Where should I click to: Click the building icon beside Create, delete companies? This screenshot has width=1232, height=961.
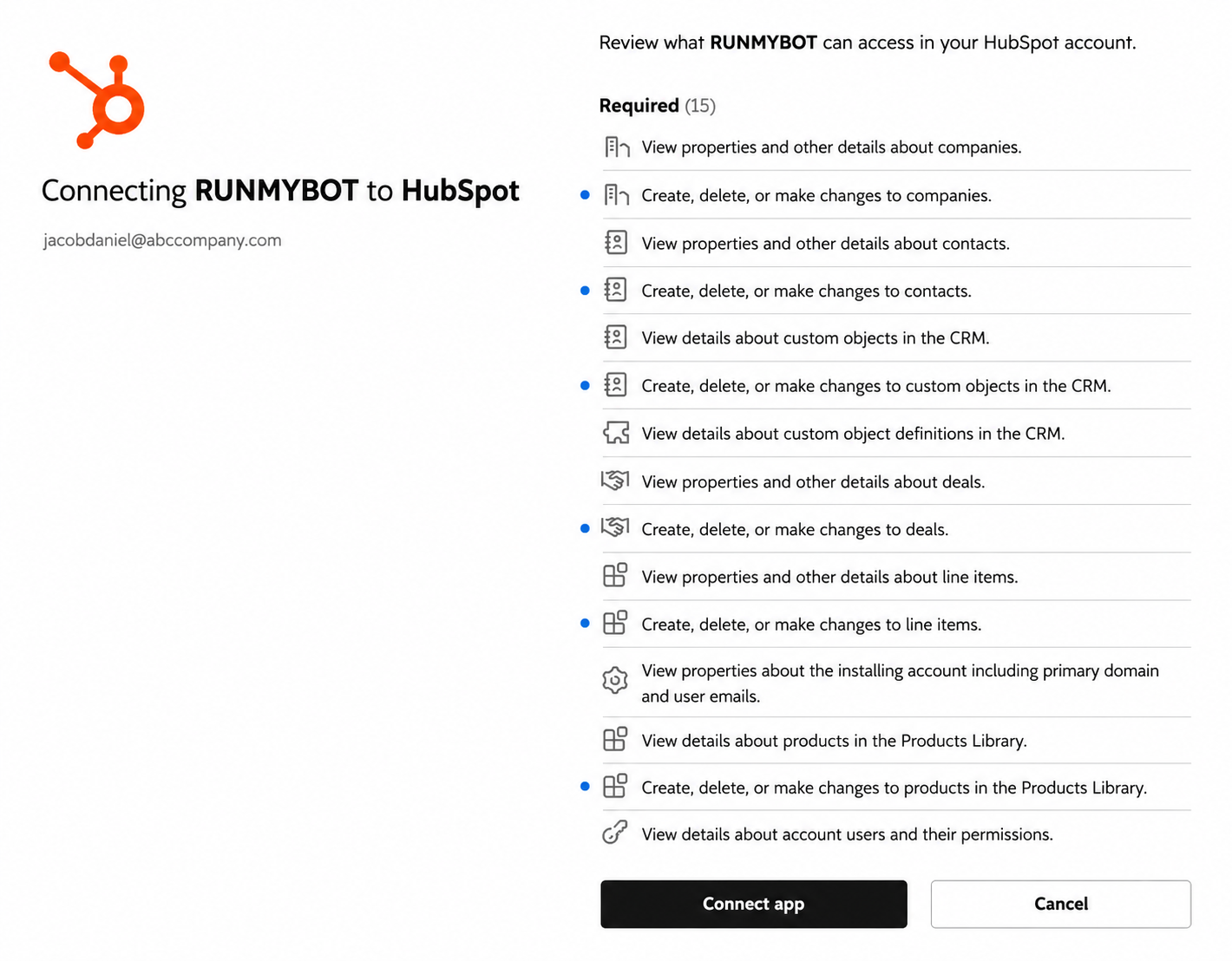(616, 195)
